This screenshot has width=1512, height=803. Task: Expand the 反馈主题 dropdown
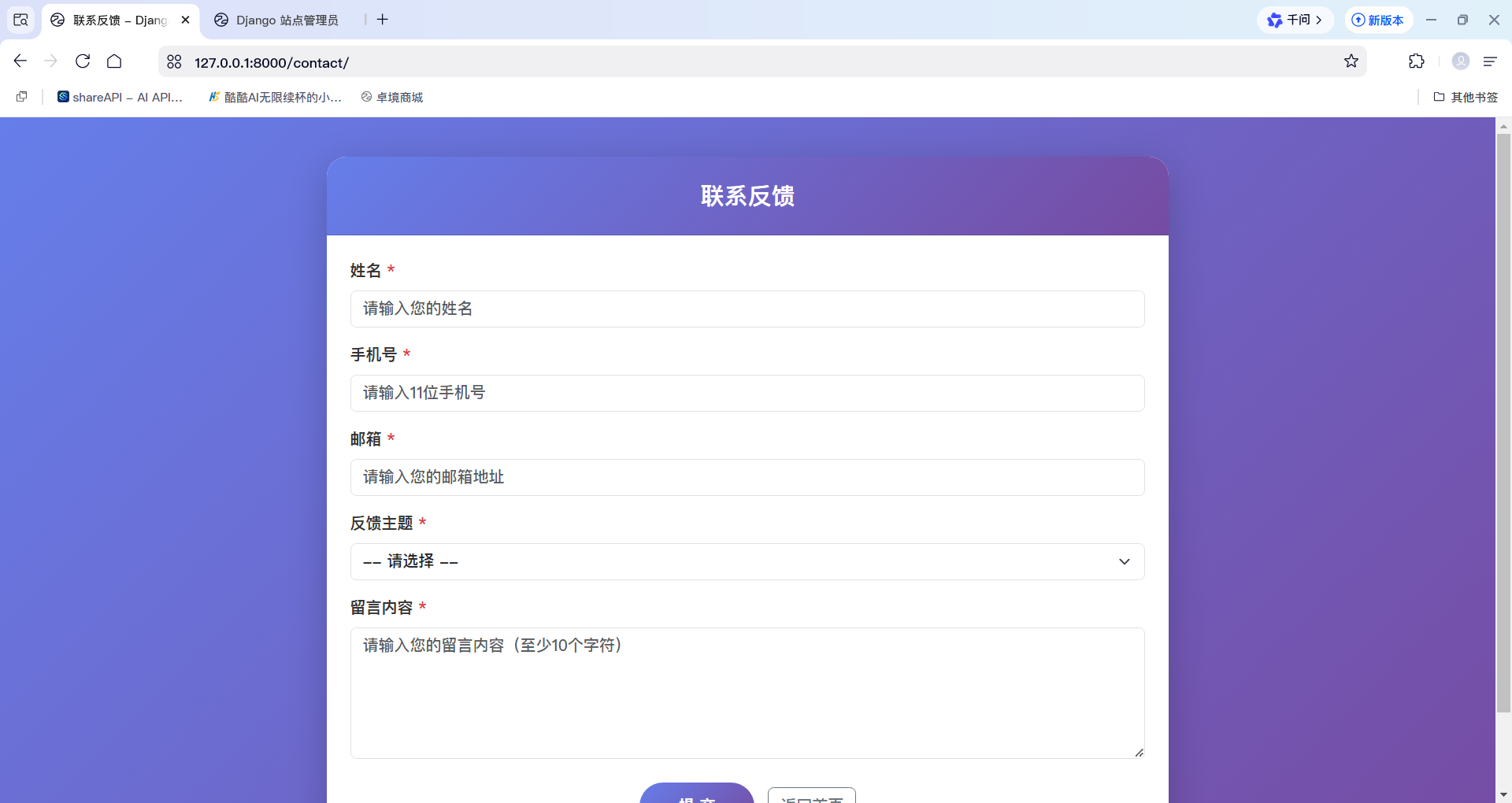tap(747, 561)
